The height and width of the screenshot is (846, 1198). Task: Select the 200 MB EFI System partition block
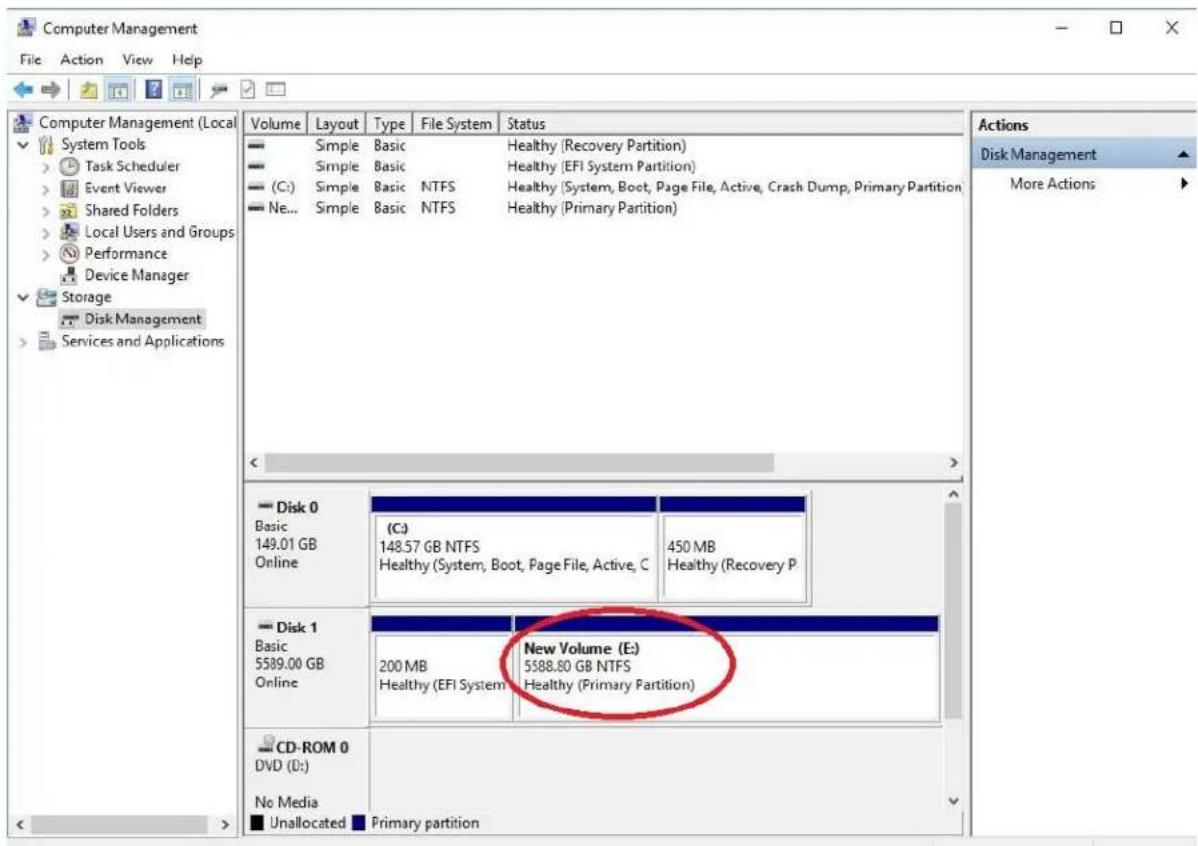[442, 669]
